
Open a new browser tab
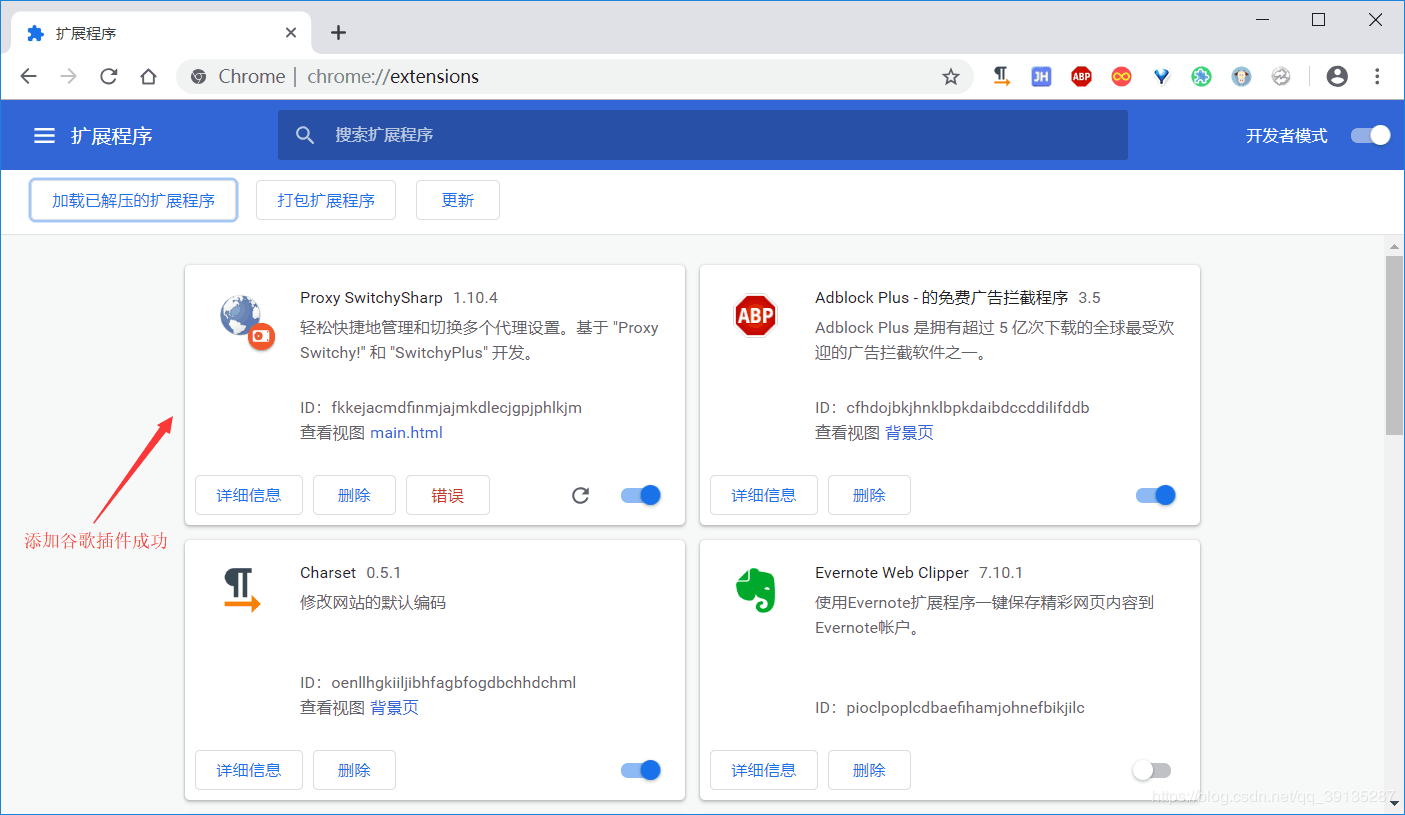tap(338, 32)
